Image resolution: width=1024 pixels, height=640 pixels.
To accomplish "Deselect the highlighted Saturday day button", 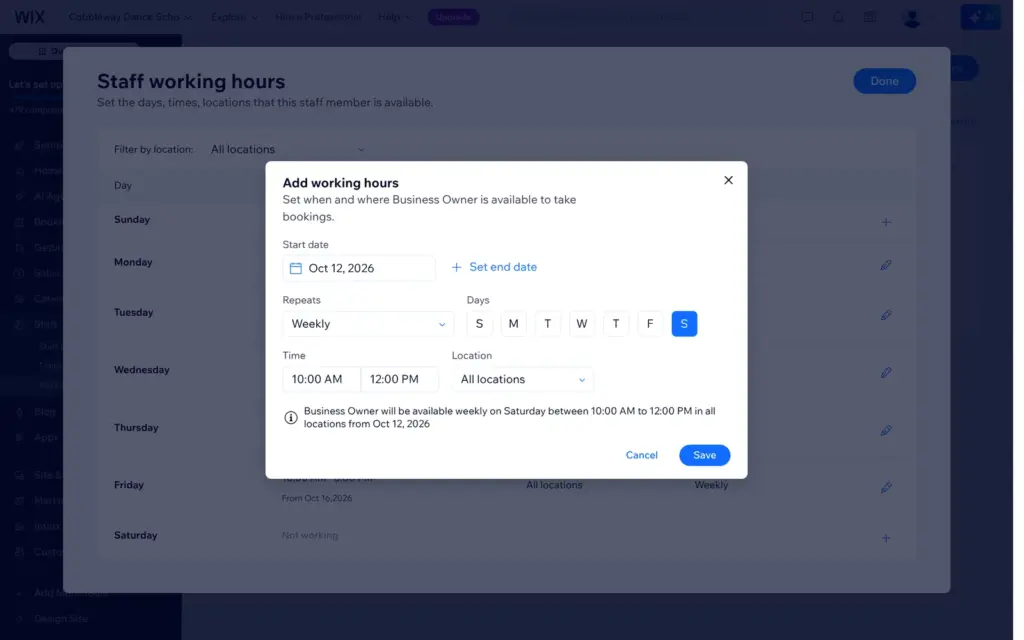I will [x=684, y=324].
